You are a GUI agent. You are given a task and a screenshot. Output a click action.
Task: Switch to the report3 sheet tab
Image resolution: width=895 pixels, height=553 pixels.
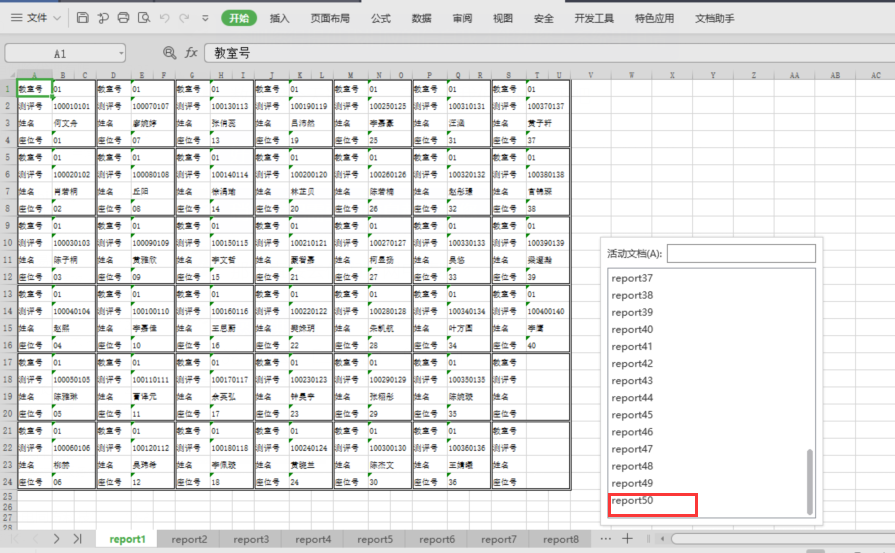(251, 539)
